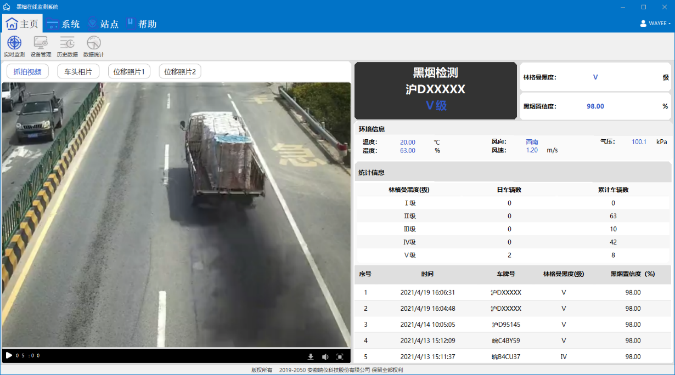Select the 主页 home tab
Screen dimensions: 675x375
pos(22,24)
